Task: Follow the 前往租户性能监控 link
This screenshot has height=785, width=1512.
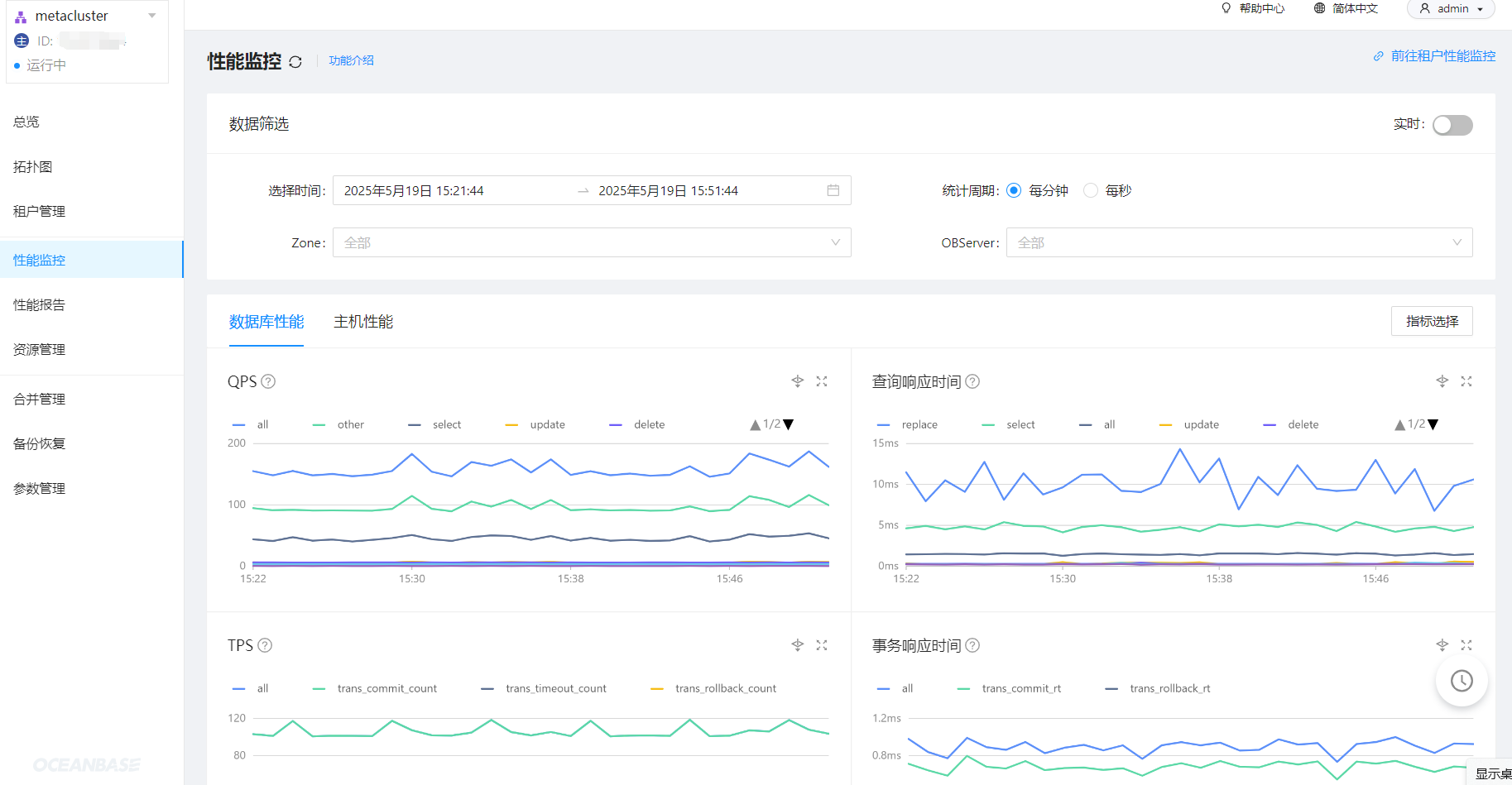Action: click(x=1442, y=56)
